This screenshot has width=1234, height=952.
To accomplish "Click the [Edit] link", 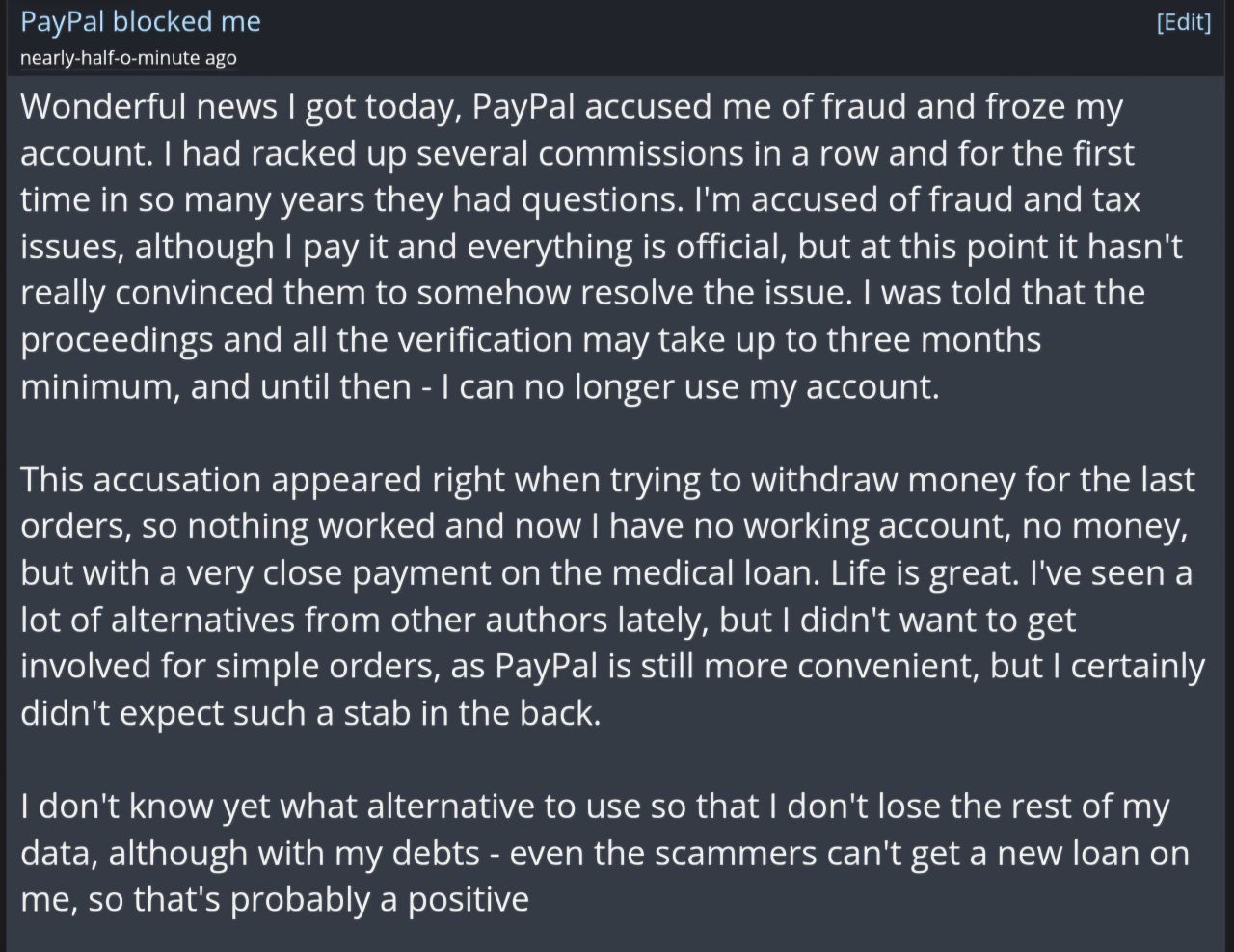I will (x=1183, y=22).
